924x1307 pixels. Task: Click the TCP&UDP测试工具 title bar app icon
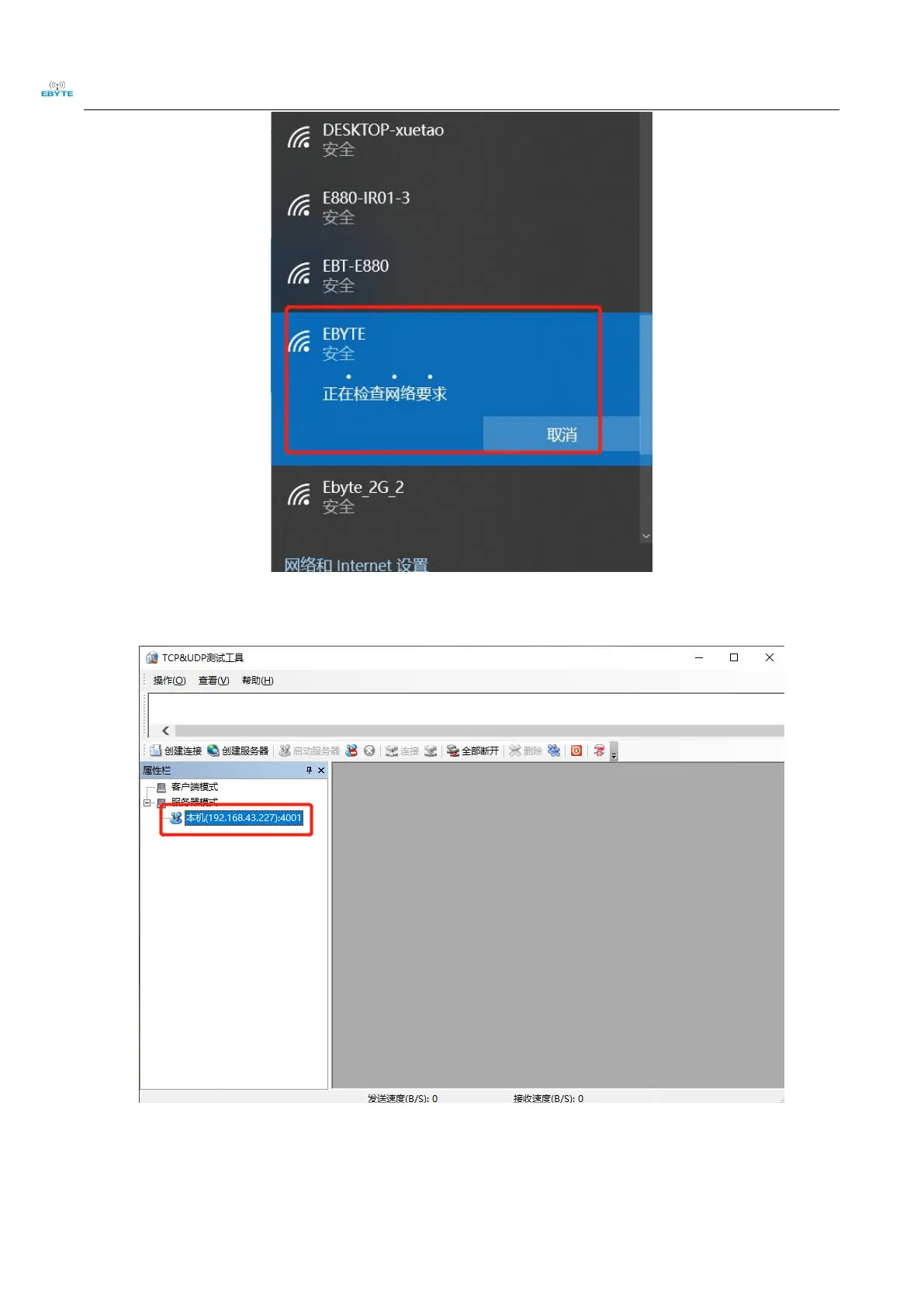(x=151, y=657)
